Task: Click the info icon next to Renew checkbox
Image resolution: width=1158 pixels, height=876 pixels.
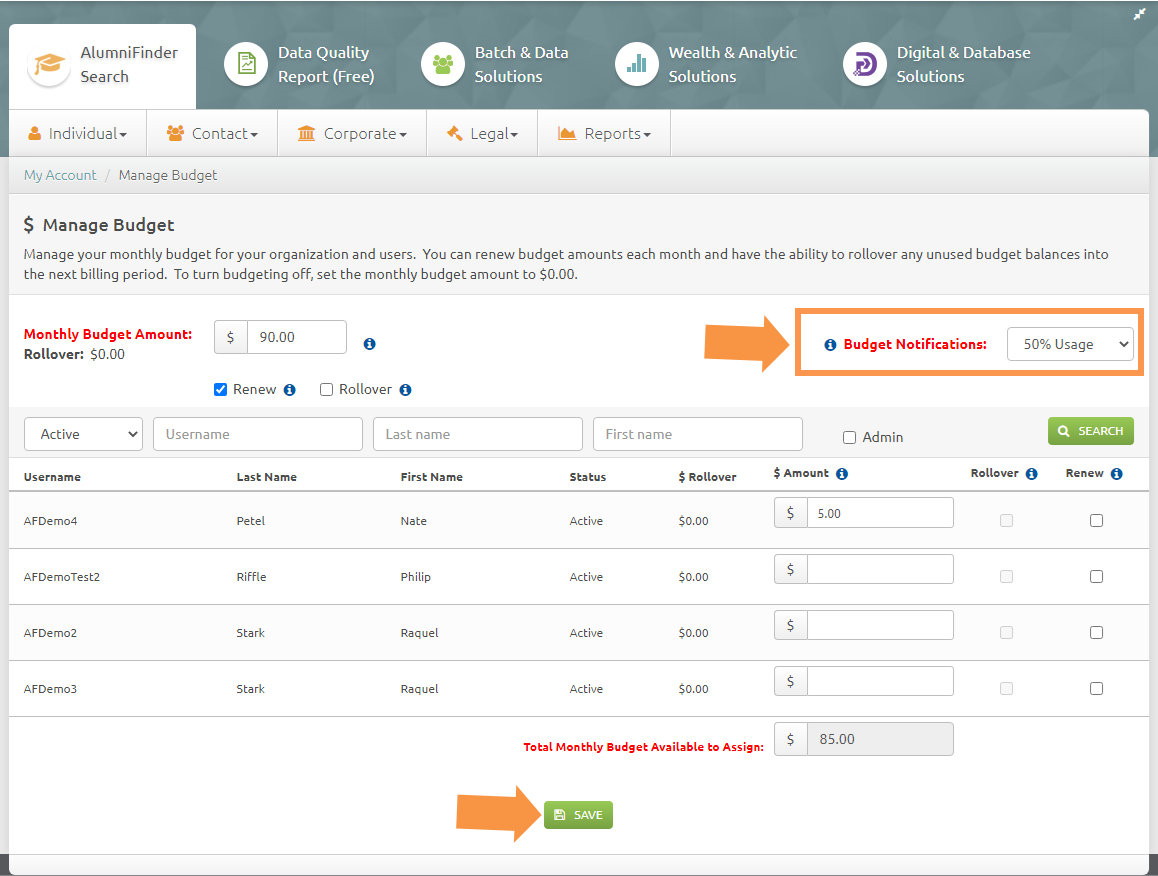Action: click(x=290, y=389)
